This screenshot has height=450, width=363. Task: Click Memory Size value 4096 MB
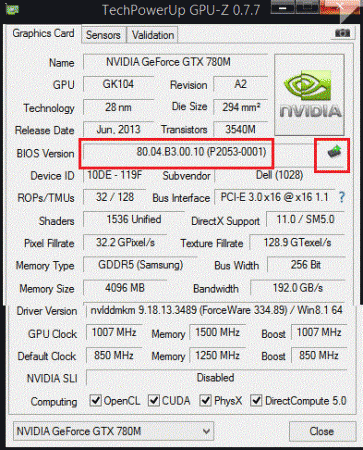click(x=125, y=288)
